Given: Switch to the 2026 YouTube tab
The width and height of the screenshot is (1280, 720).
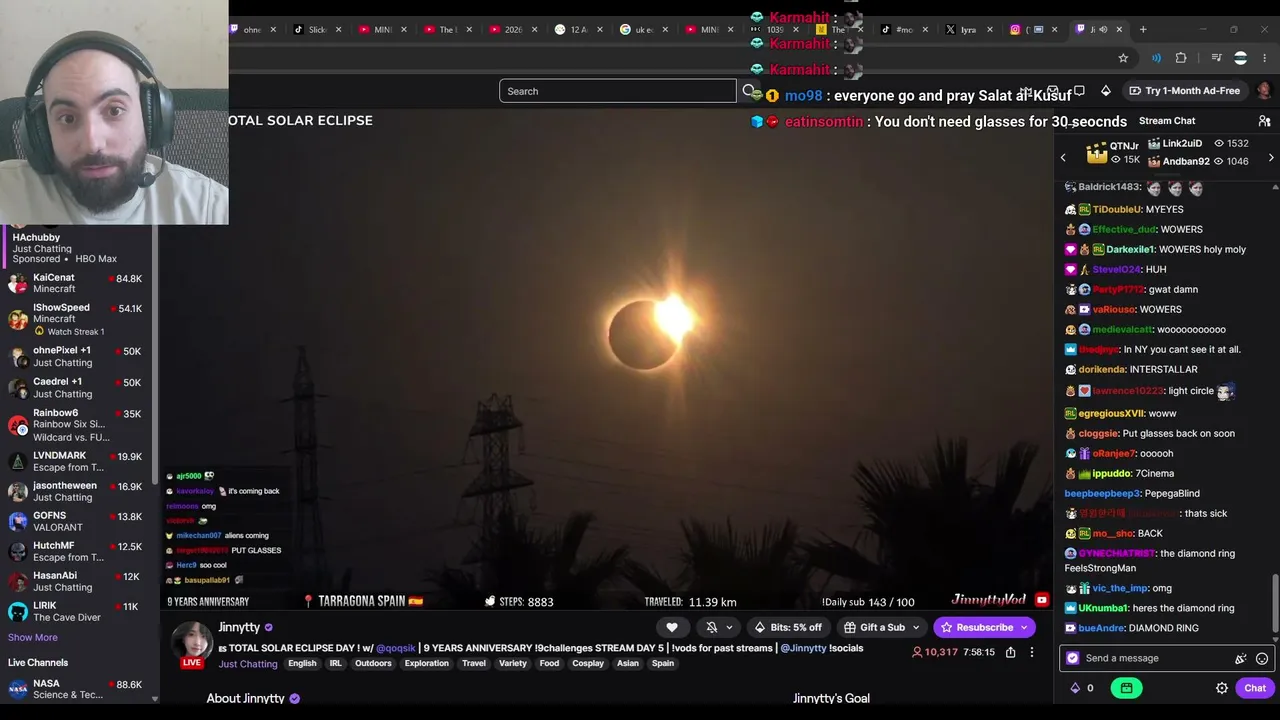Looking at the screenshot, I should click(512, 29).
